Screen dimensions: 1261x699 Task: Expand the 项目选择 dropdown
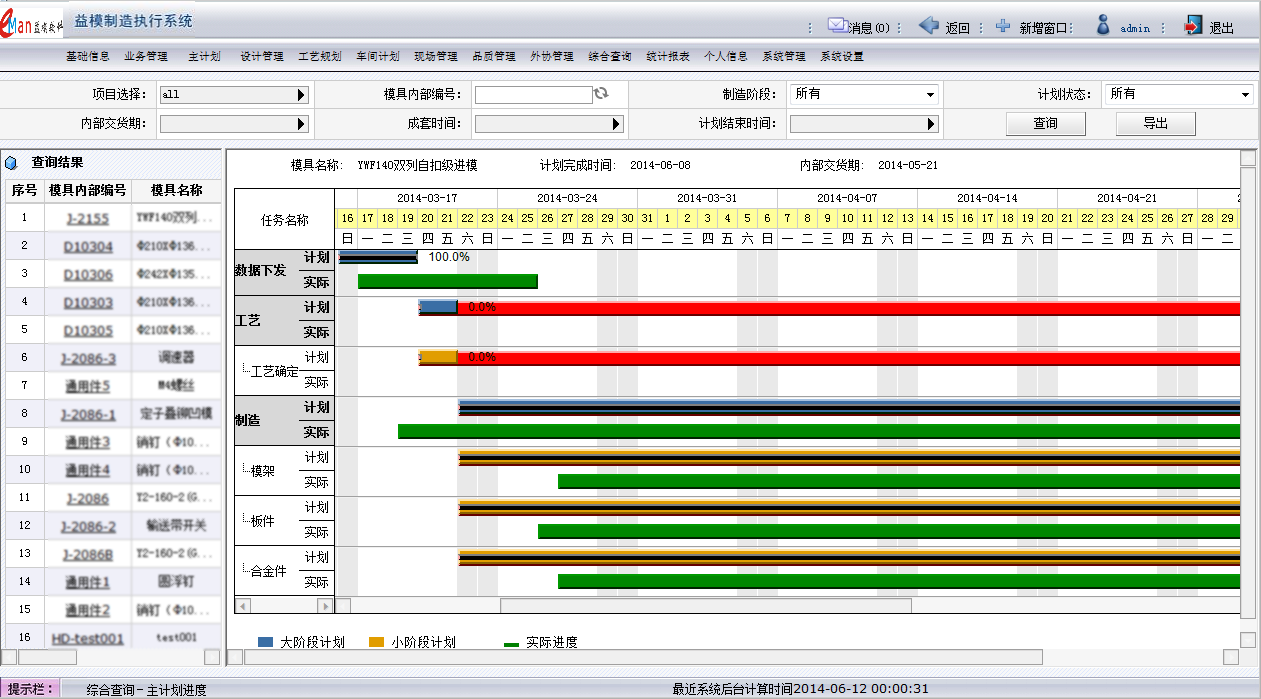(300, 95)
